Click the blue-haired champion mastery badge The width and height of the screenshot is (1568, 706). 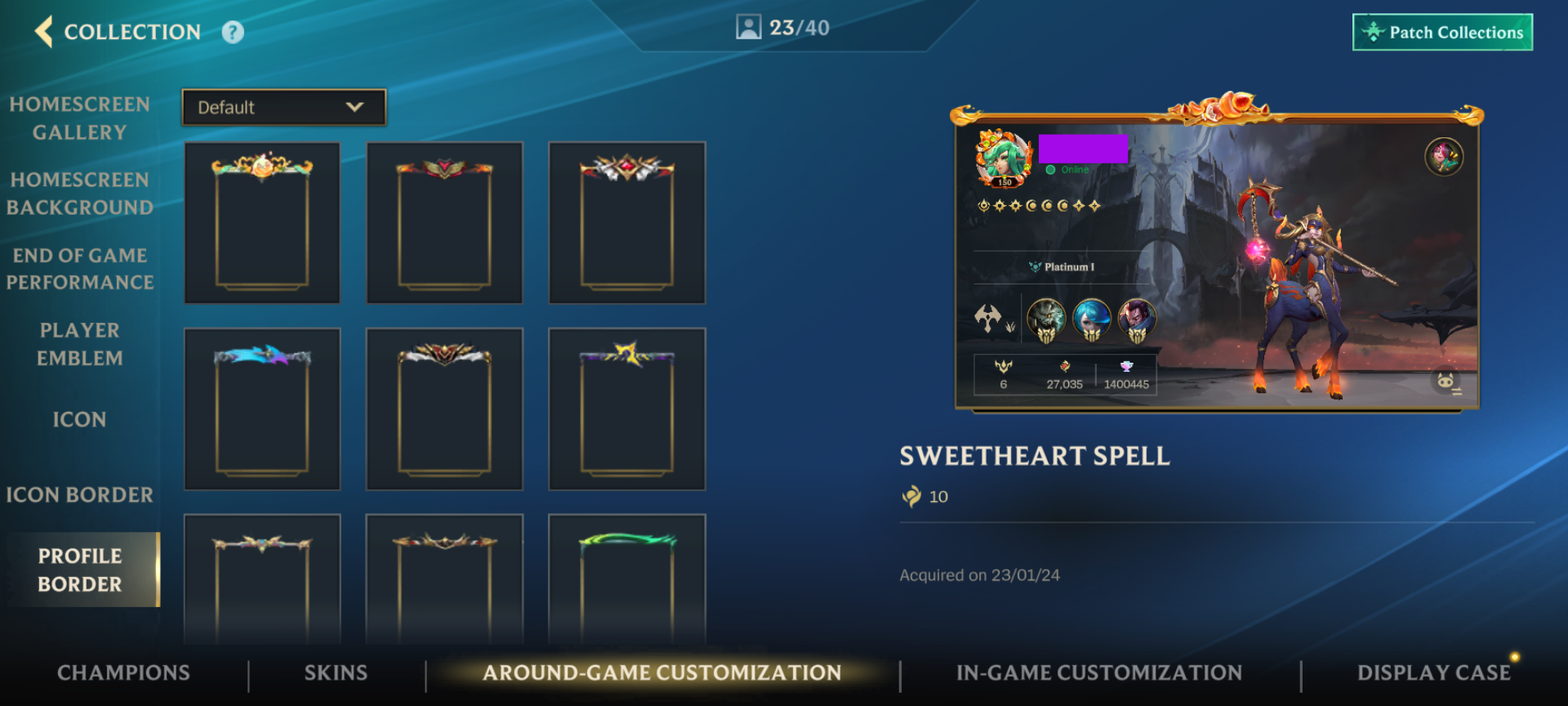point(1091,320)
